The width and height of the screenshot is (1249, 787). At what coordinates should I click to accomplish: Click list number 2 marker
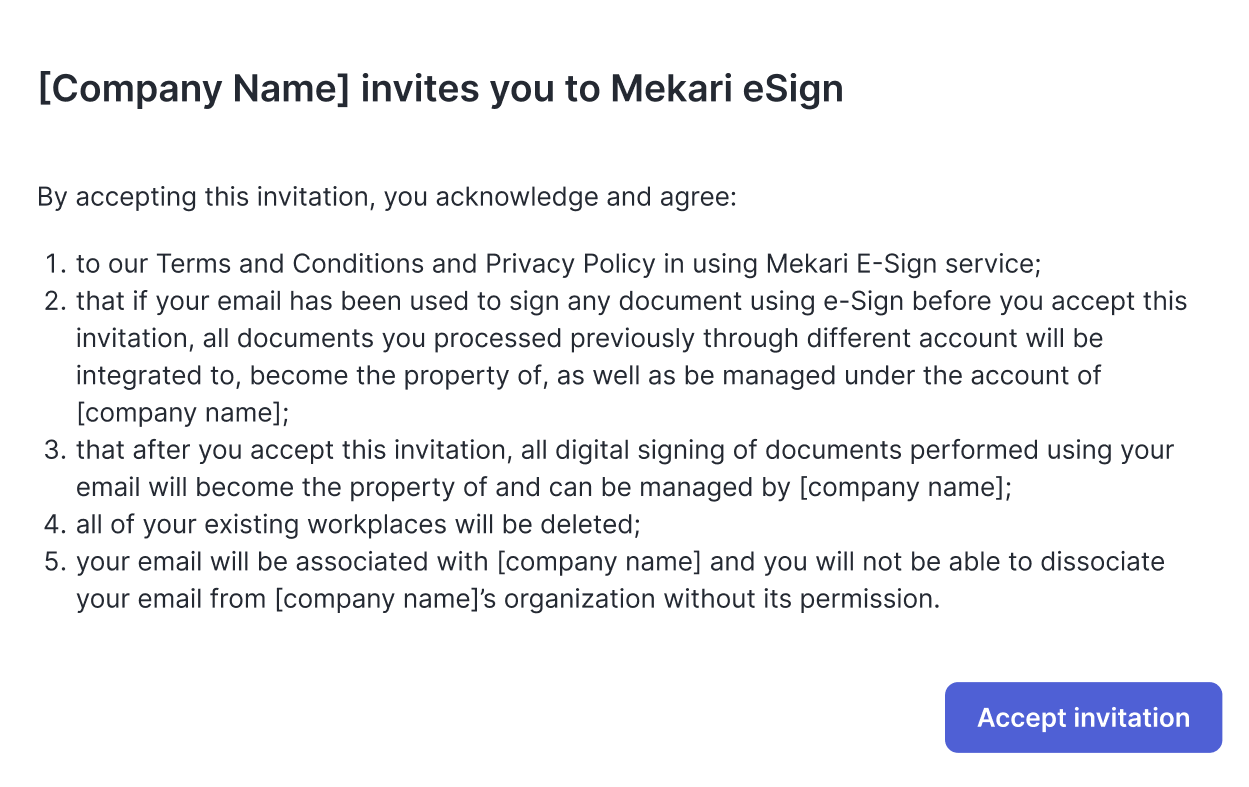(55, 301)
